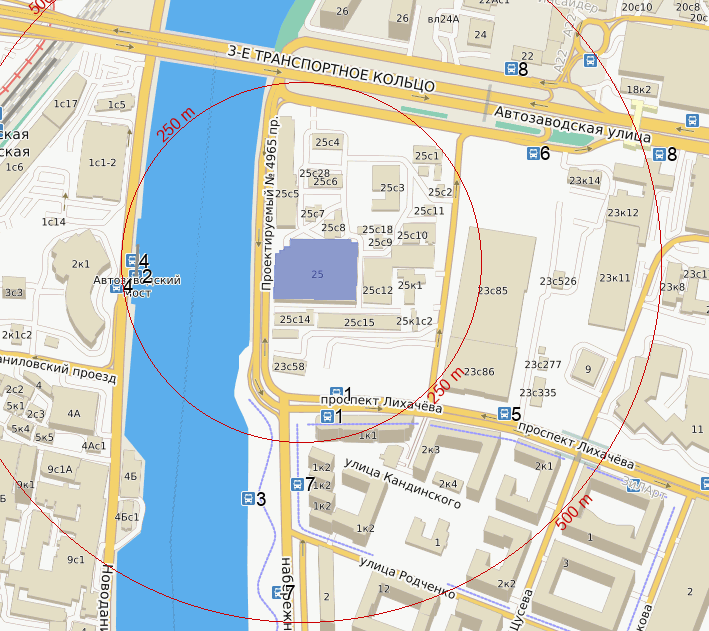This screenshot has height=631, width=709.
Task: Click the 3-Е ТРАНСПОРТНОЕ КОЛЬЦО road label
Action: coord(331,69)
